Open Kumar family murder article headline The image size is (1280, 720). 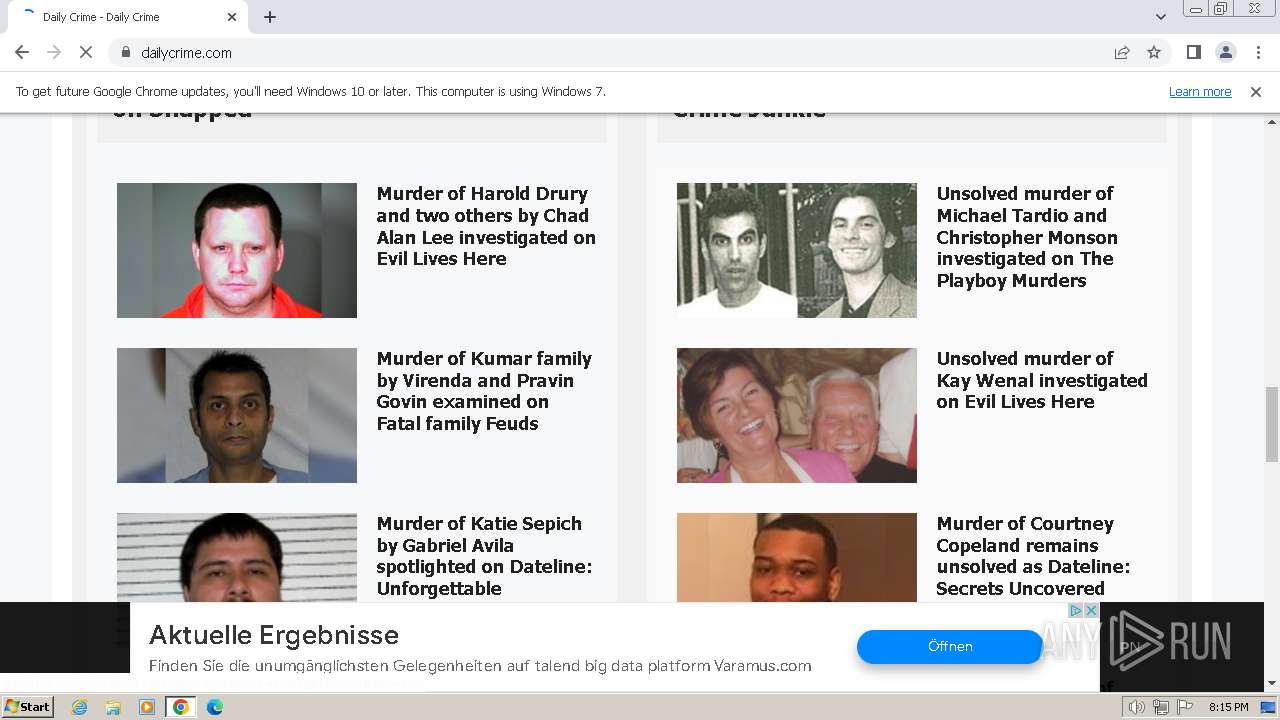click(484, 391)
